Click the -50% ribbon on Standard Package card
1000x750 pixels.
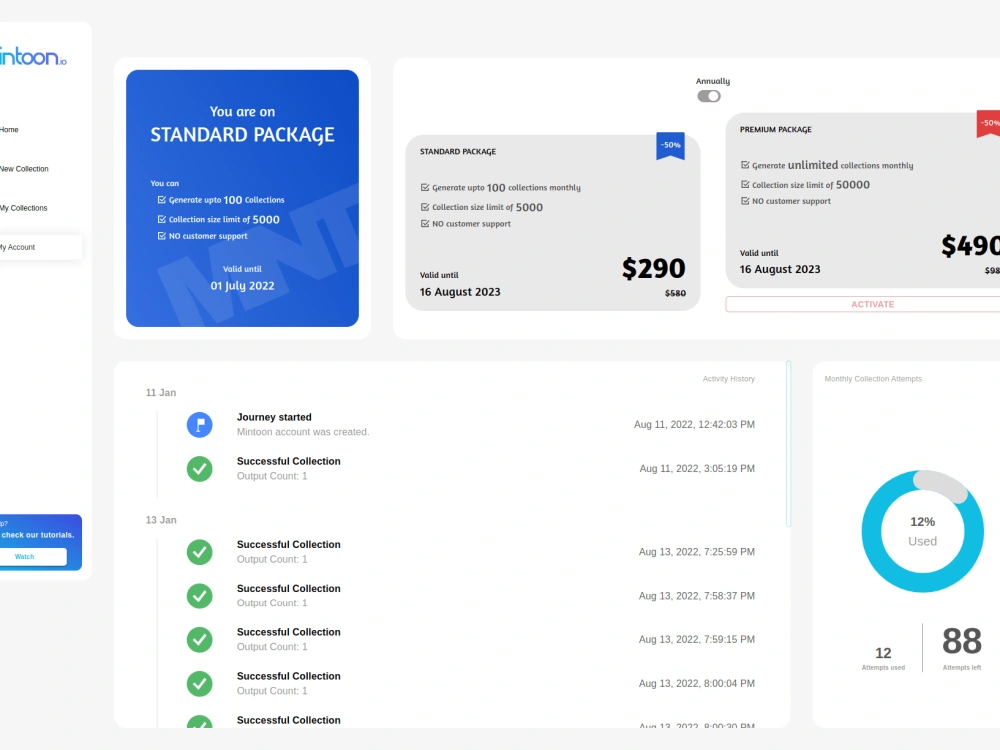point(670,146)
